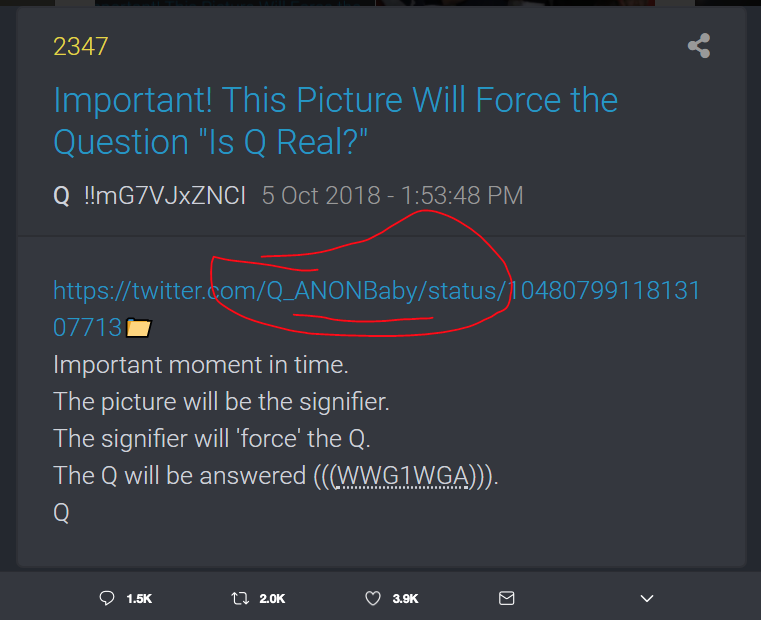This screenshot has height=620, width=761.
Task: Click the reply speech bubble icon
Action: pyautogui.click(x=107, y=598)
